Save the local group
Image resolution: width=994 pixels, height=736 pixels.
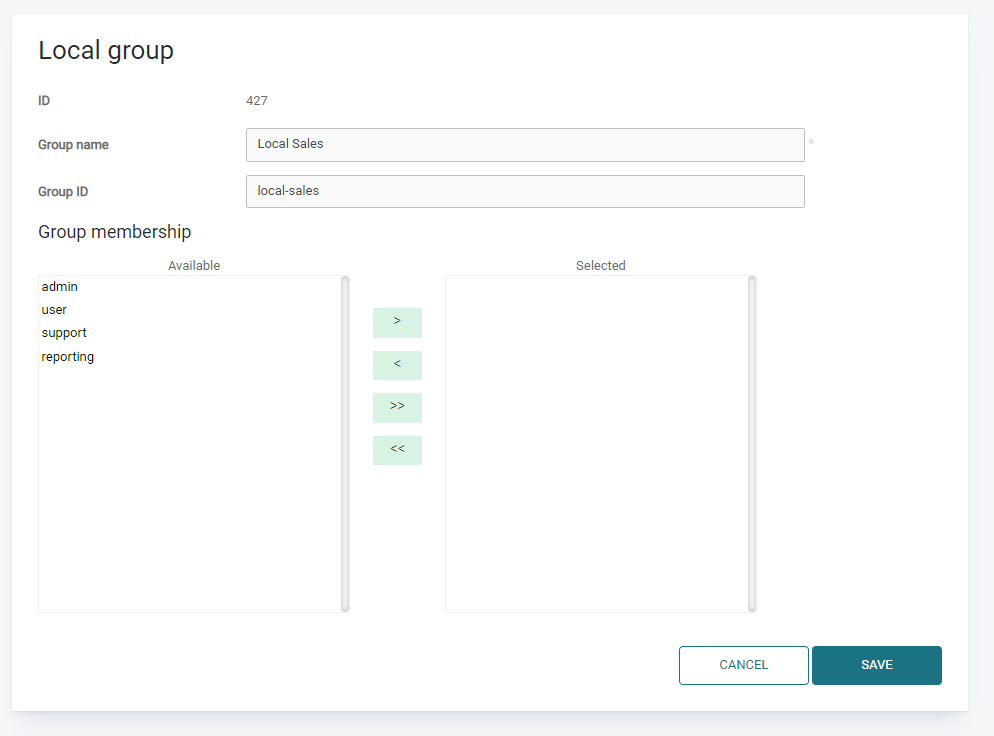pos(877,665)
